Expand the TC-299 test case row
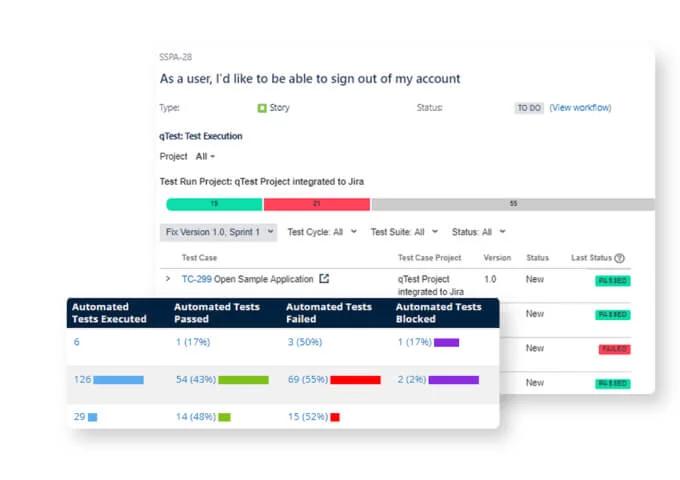Viewport: 680px width, 480px height. tap(168, 279)
